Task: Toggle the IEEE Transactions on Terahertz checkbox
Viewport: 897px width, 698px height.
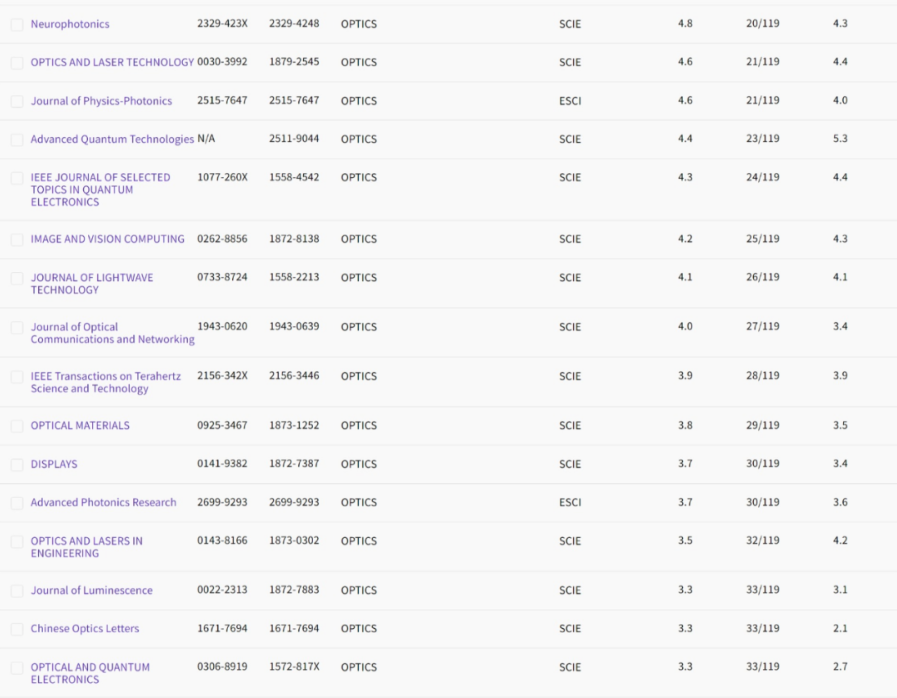Action: 17,376
